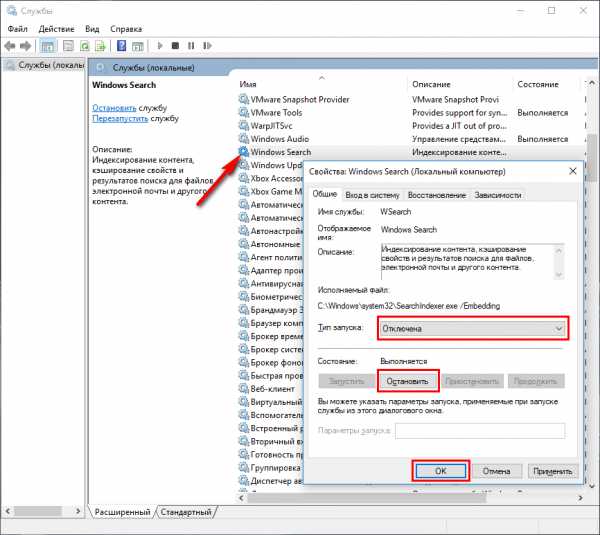Pause service using toolbar pause icon

pos(191,46)
